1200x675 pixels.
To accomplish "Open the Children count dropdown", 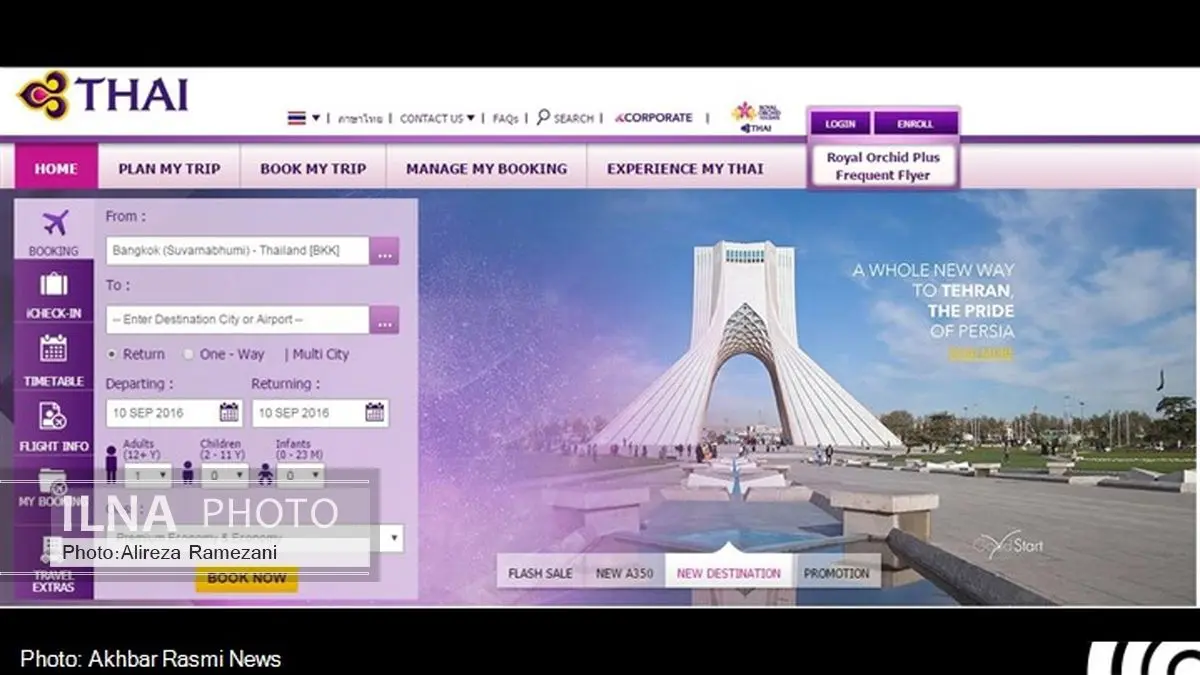I will pos(223,476).
